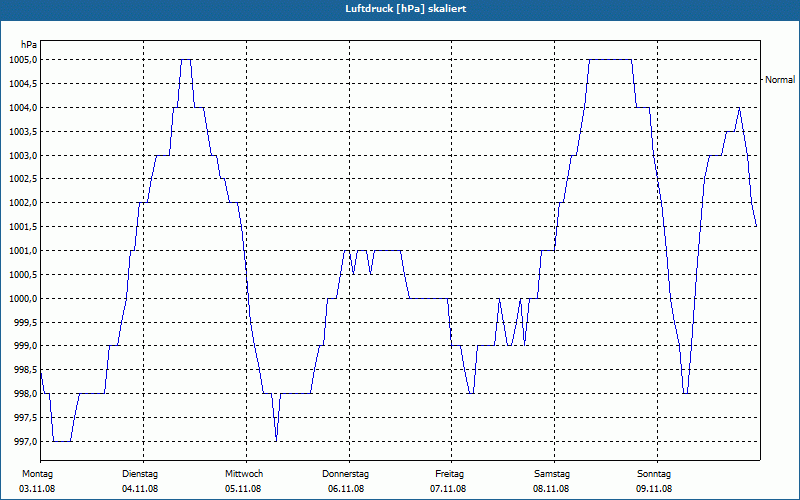Select the 'Freitag' day label

(449, 474)
